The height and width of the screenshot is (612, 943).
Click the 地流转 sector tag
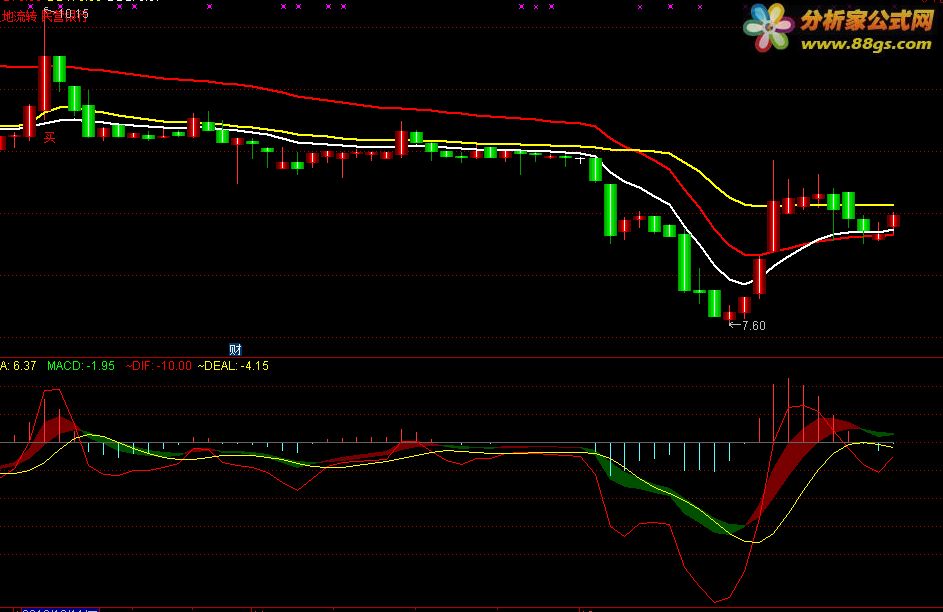coord(19,17)
